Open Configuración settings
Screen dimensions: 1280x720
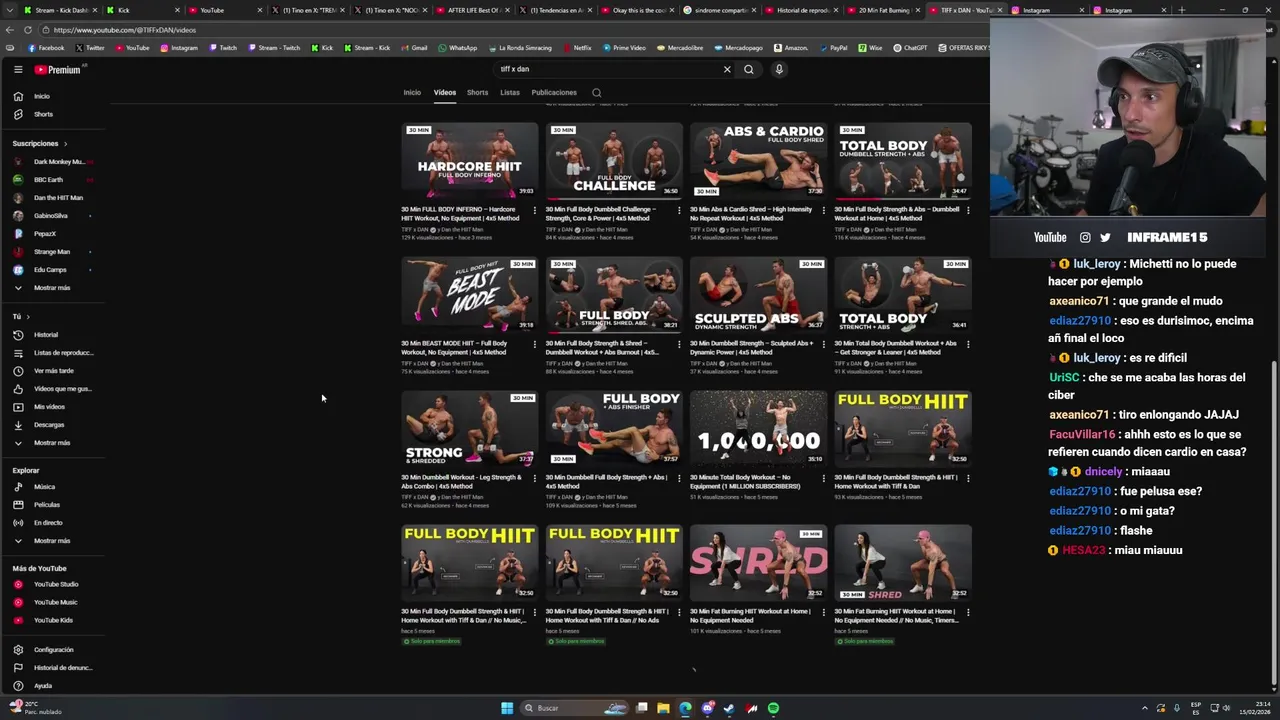[x=44, y=650]
